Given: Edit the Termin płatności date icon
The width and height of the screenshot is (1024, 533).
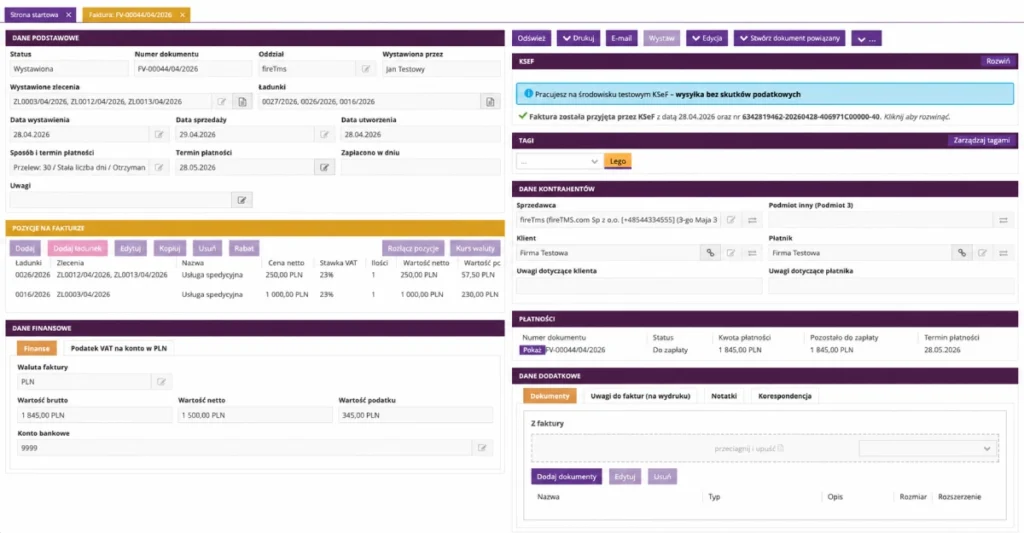Looking at the screenshot, I should click(x=325, y=168).
